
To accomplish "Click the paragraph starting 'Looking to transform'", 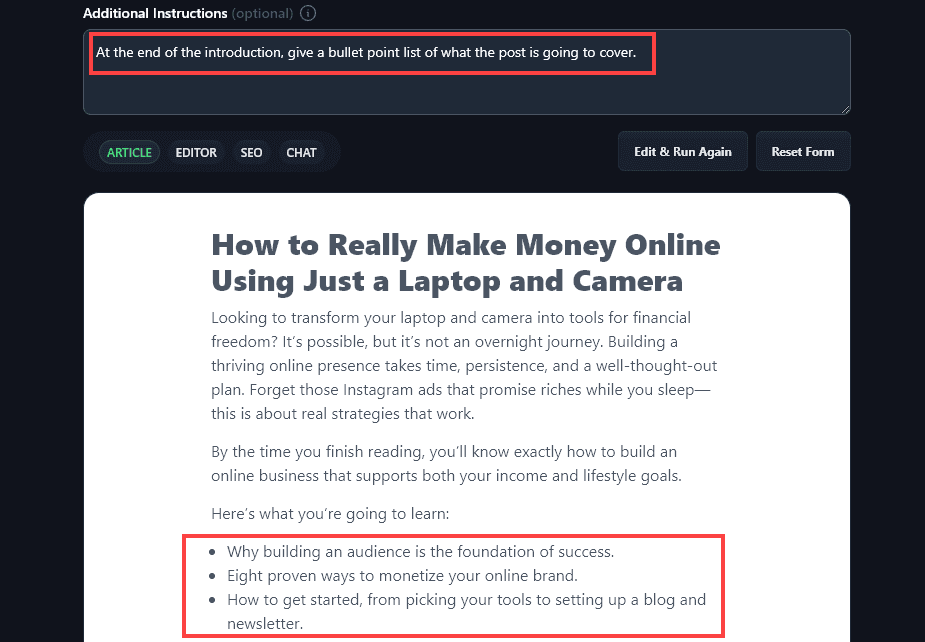I will 464,365.
